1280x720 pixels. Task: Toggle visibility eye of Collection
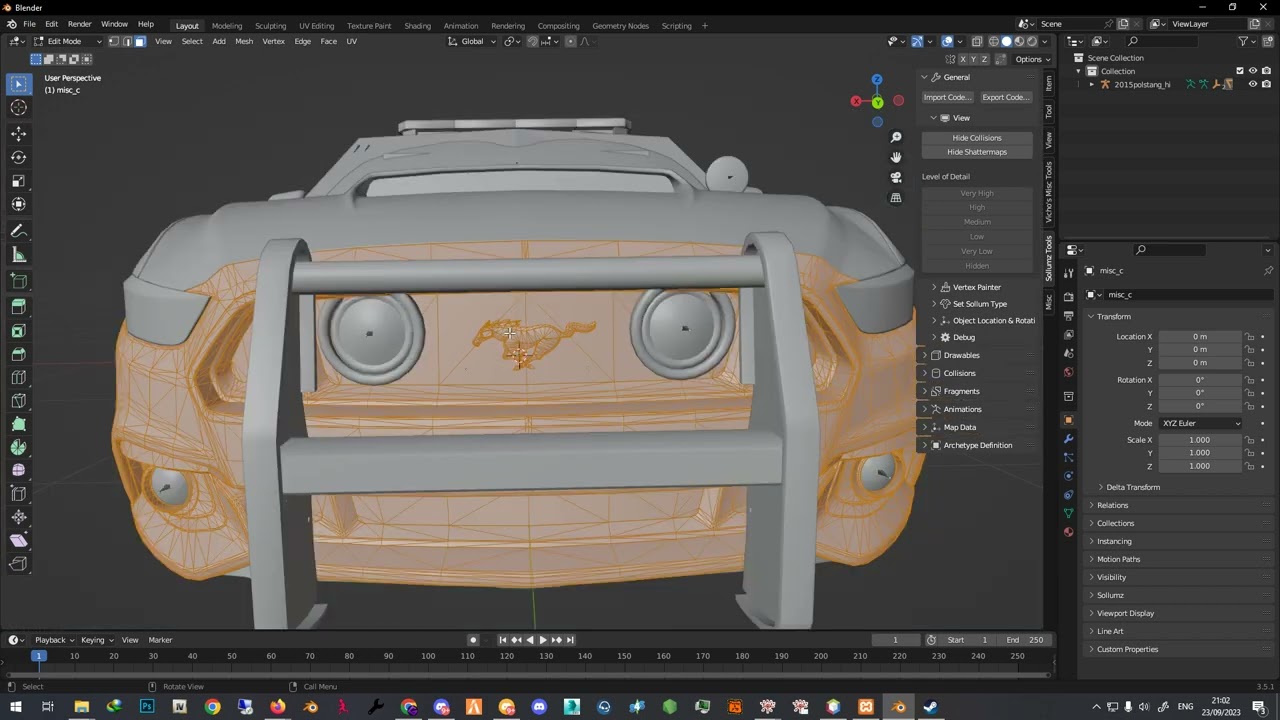[x=1253, y=71]
